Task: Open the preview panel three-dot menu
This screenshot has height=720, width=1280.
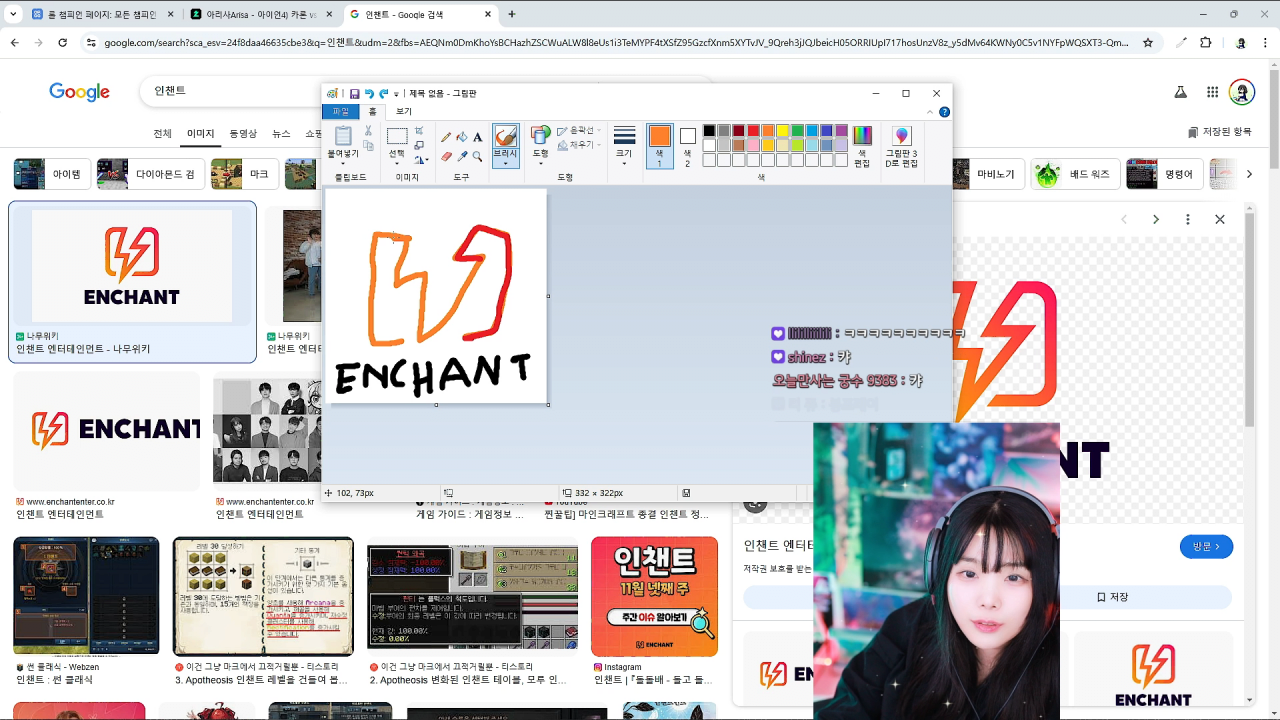Action: click(x=1188, y=219)
